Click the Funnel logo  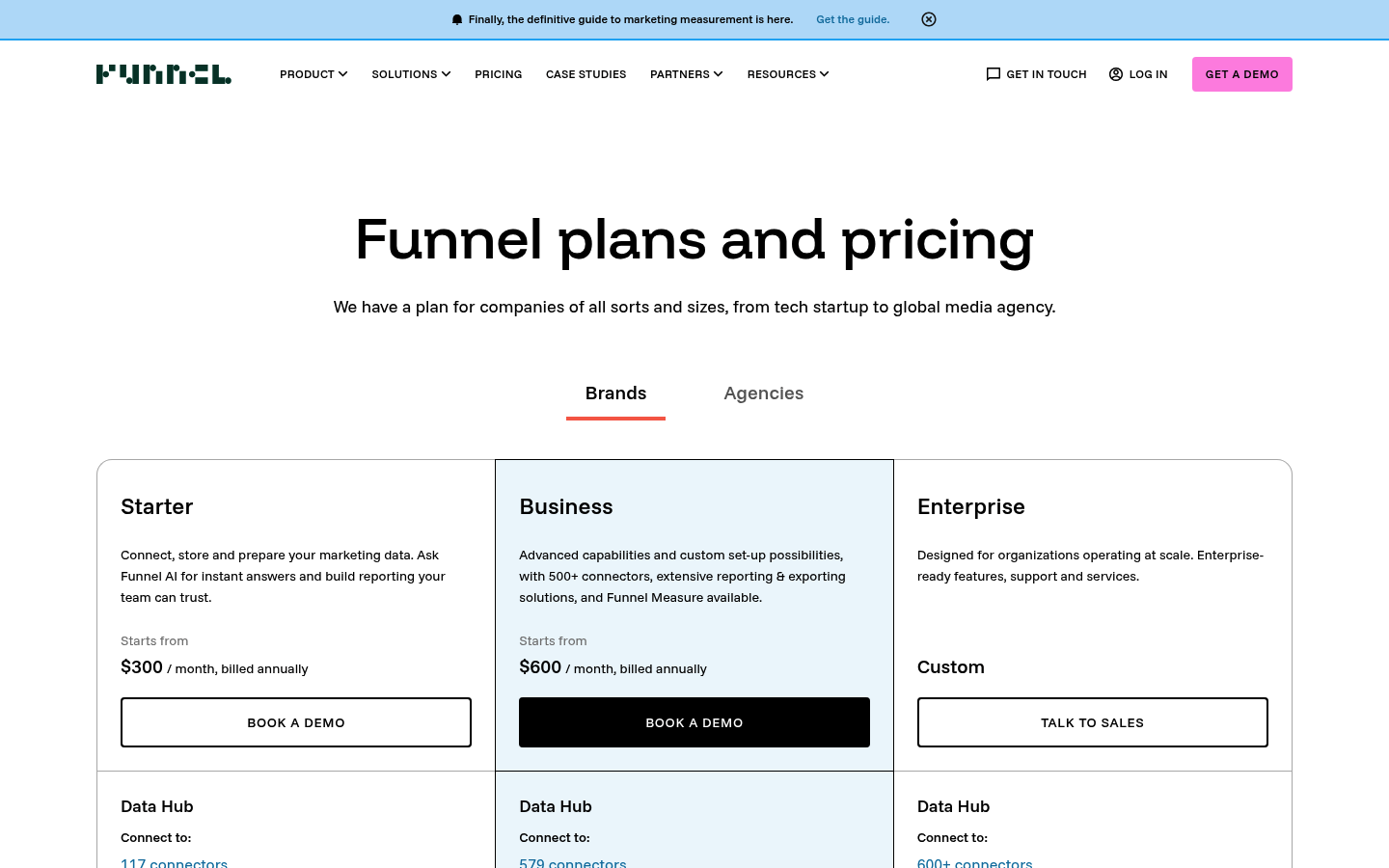tap(164, 74)
